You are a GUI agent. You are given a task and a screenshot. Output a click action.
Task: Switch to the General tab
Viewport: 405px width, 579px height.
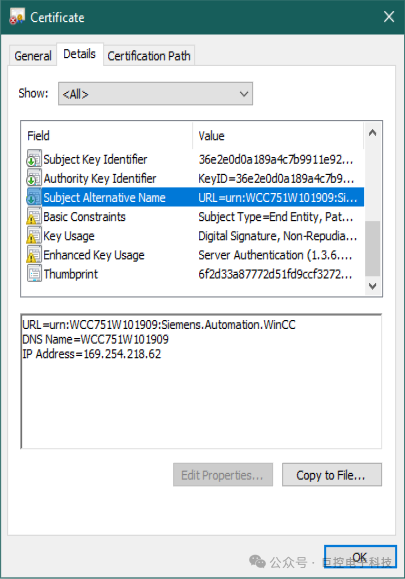click(x=33, y=56)
